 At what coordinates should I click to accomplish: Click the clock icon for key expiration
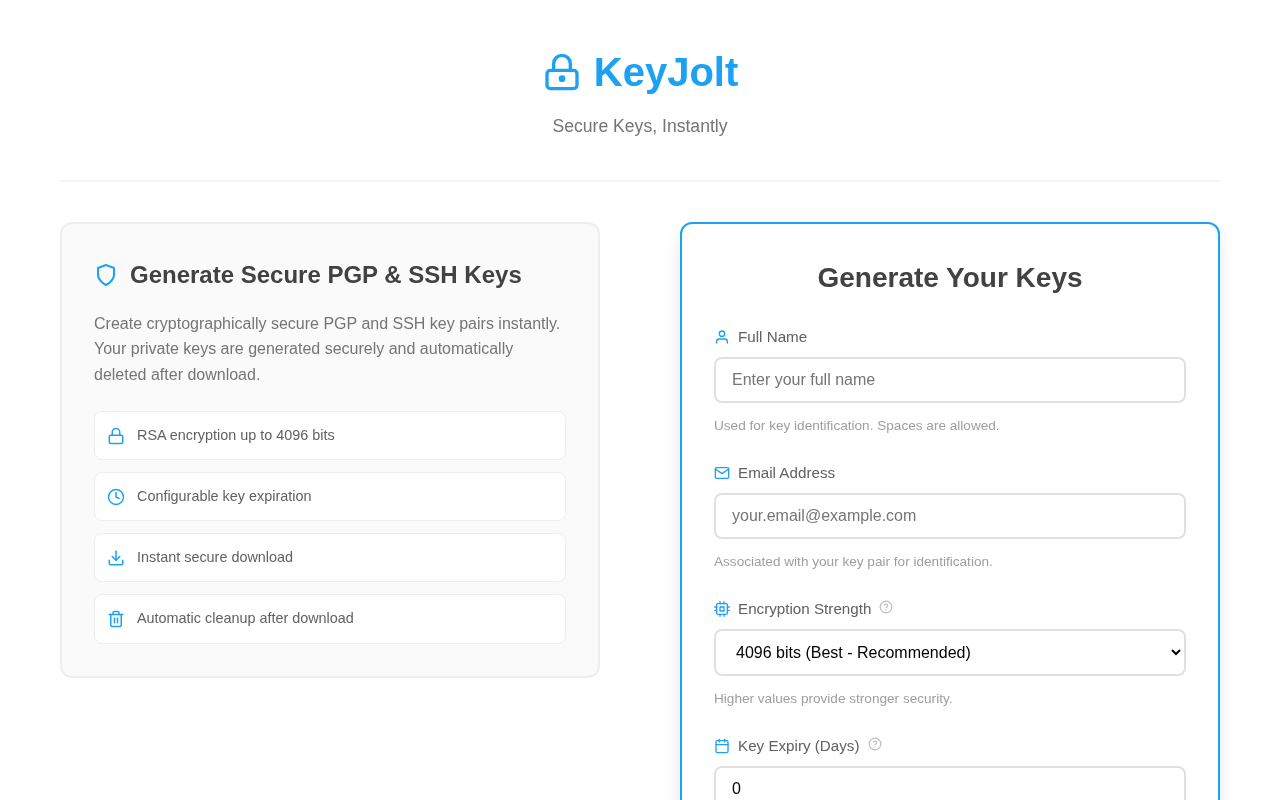pyautogui.click(x=116, y=497)
